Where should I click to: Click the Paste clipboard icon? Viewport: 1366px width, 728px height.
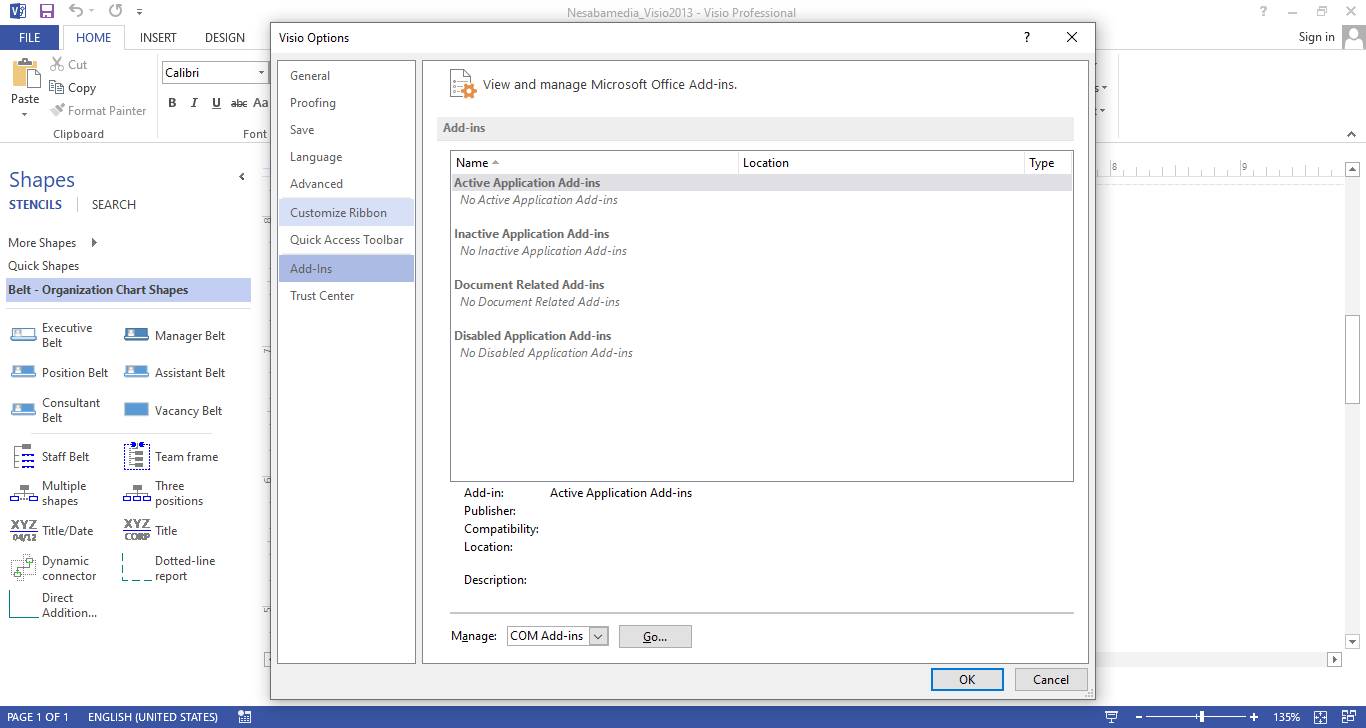[x=25, y=76]
